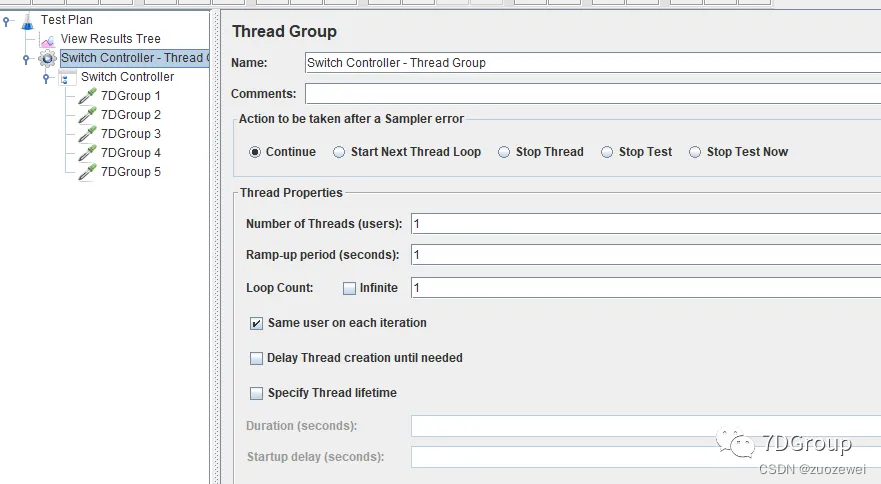Click the Duration (seconds) field
The height and width of the screenshot is (484, 881).
point(646,426)
